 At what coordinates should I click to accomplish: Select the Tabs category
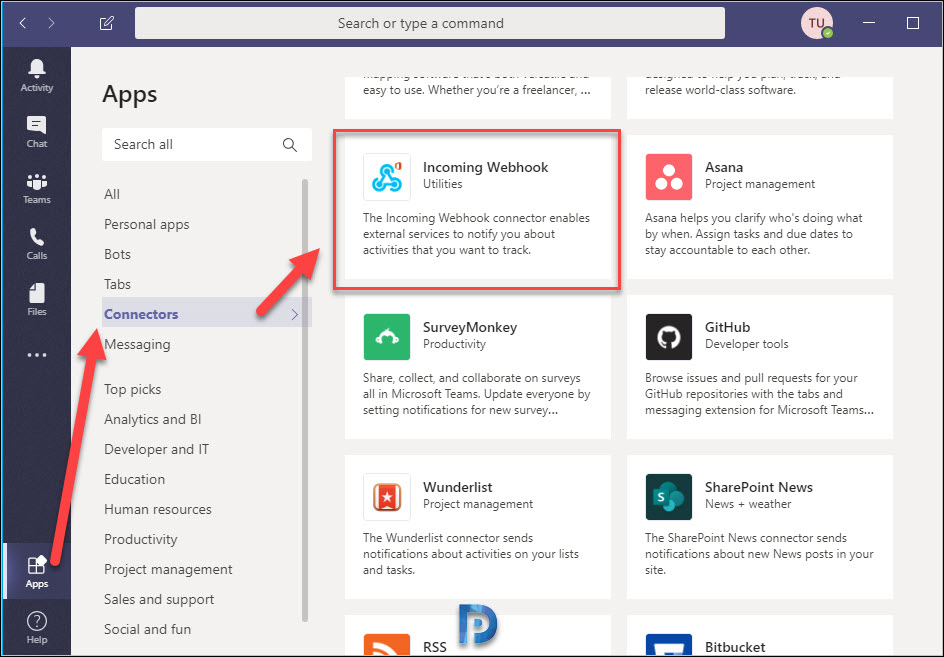coord(117,284)
